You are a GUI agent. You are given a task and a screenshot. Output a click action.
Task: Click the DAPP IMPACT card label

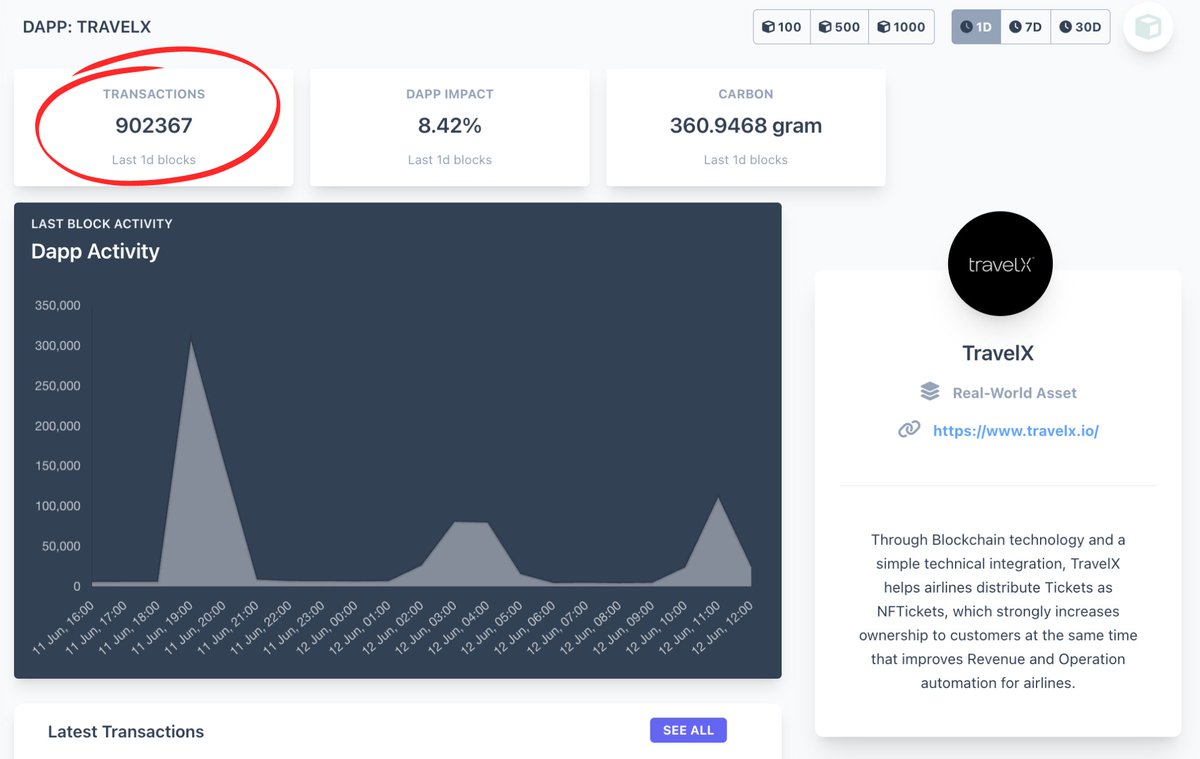tap(450, 94)
